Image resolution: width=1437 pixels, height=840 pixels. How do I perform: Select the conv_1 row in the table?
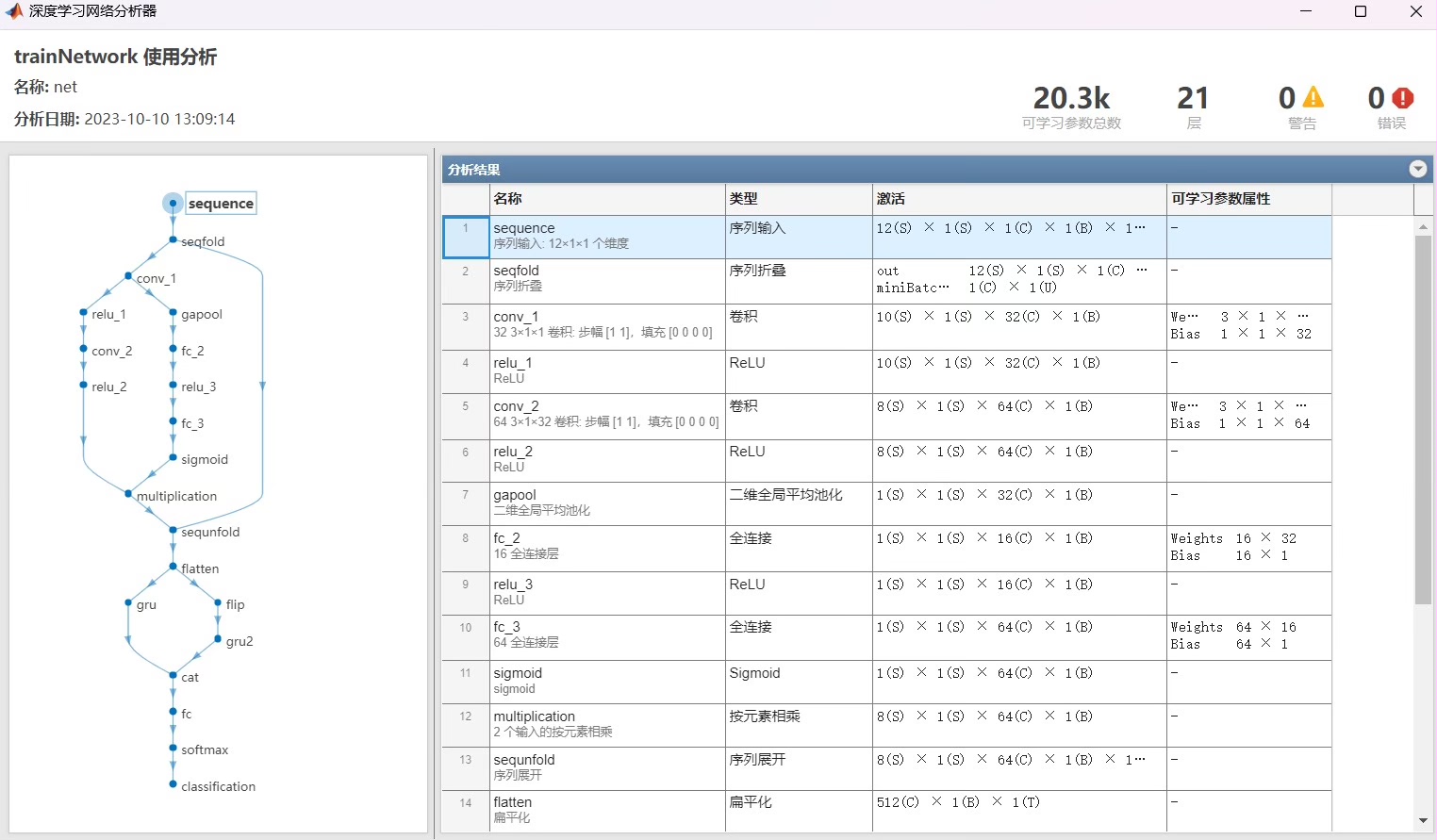click(886, 326)
